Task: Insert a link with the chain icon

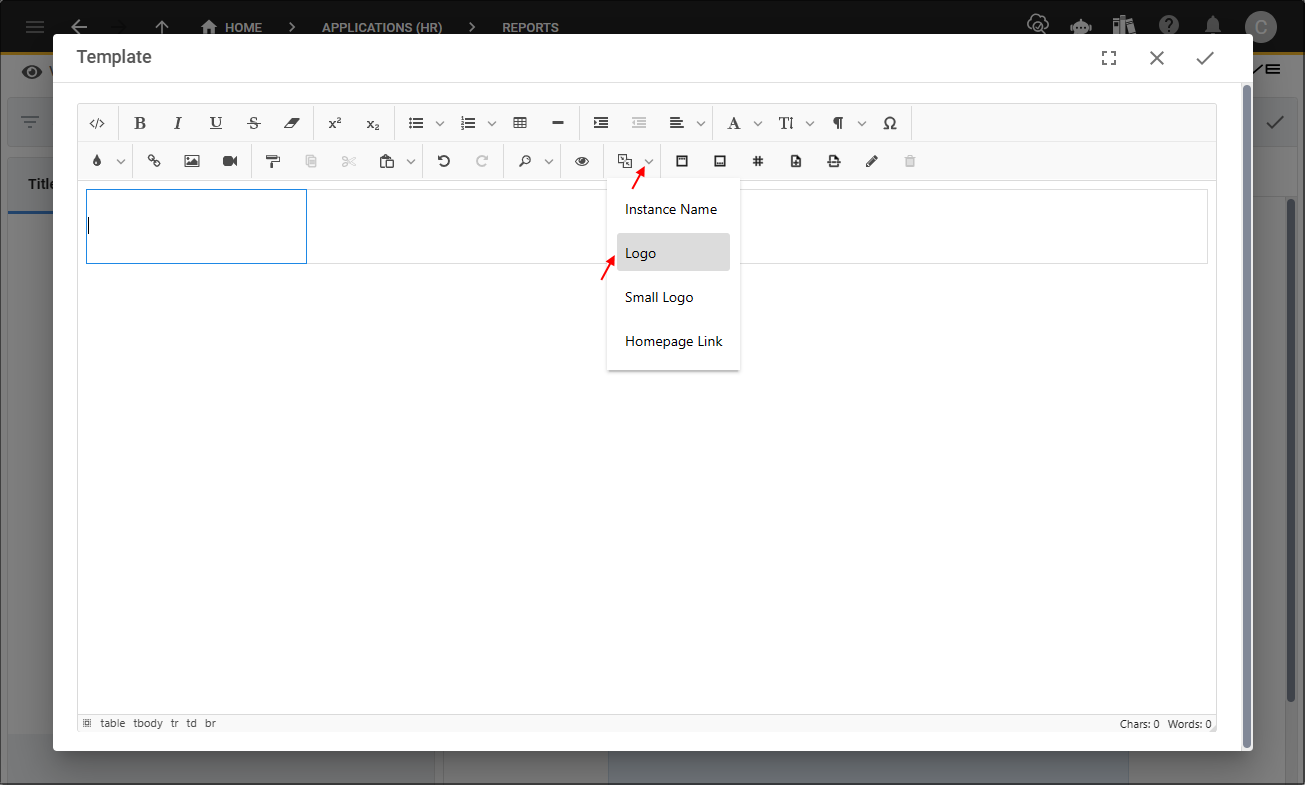Action: pos(154,161)
